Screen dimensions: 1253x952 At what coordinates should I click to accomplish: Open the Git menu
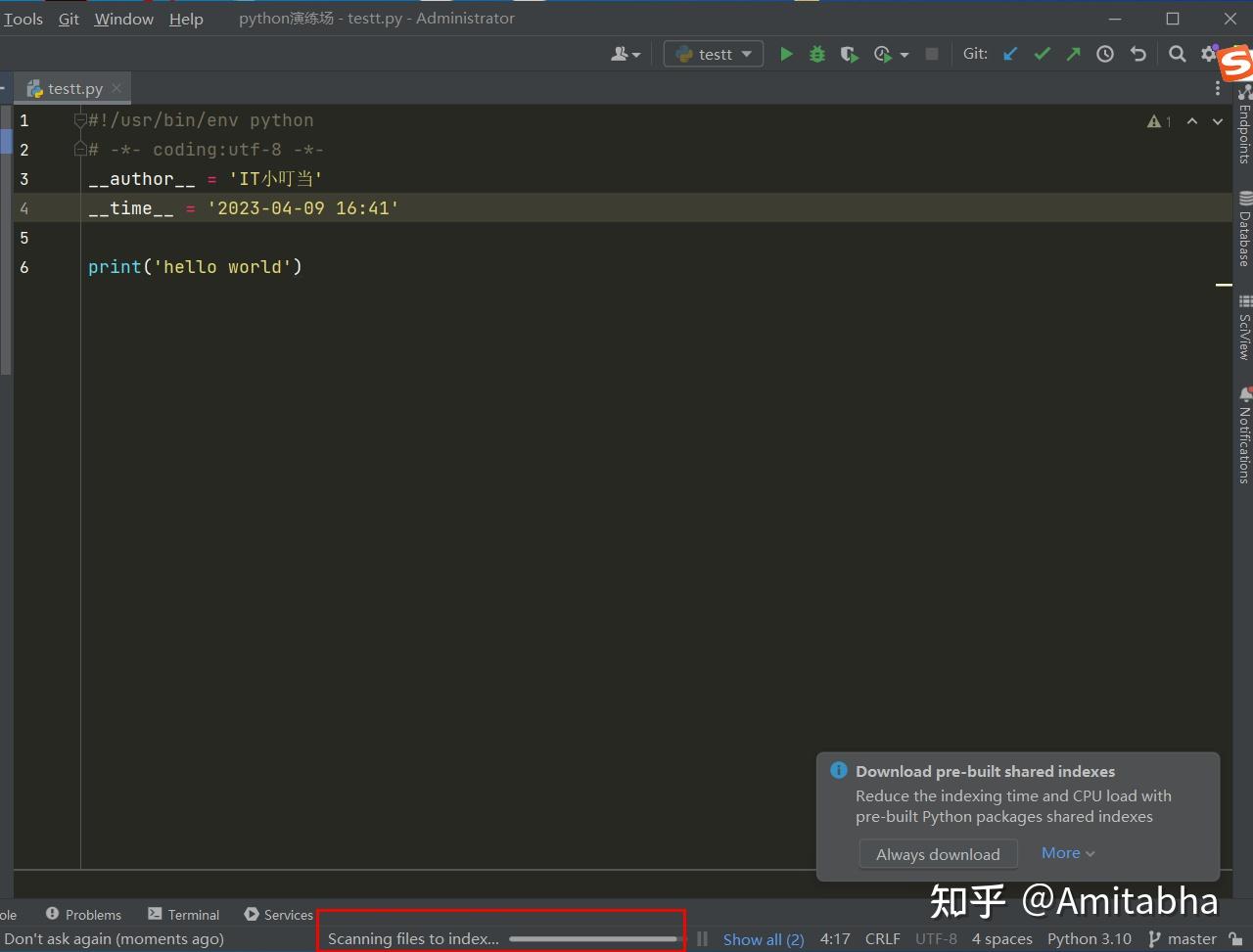click(69, 18)
